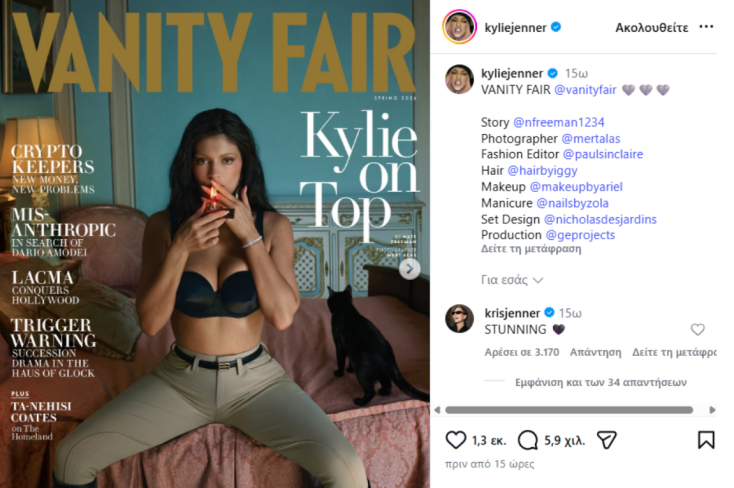Share post using paper plane icon
This screenshot has height=488, width=734.
[x=607, y=440]
